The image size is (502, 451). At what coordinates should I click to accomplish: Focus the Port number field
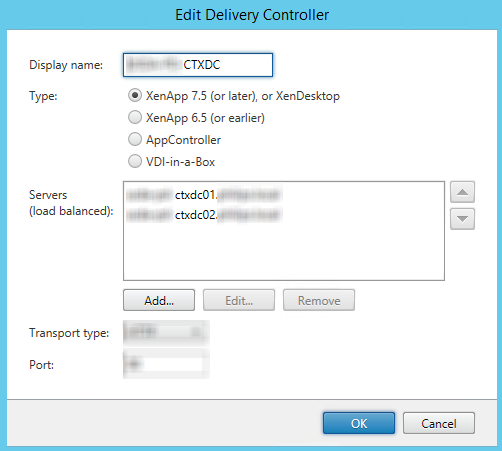[166, 364]
